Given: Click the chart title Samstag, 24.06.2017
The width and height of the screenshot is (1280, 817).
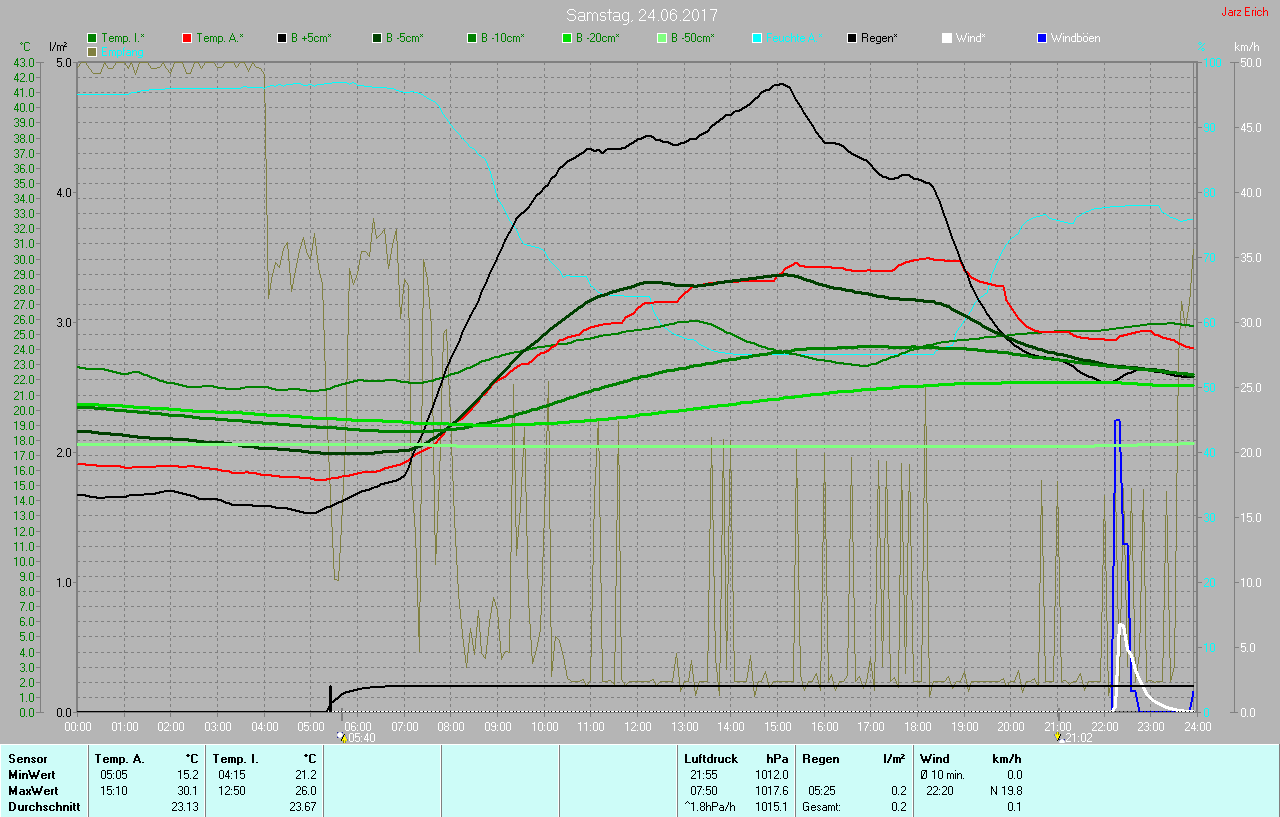Looking at the screenshot, I should click(x=641, y=15).
